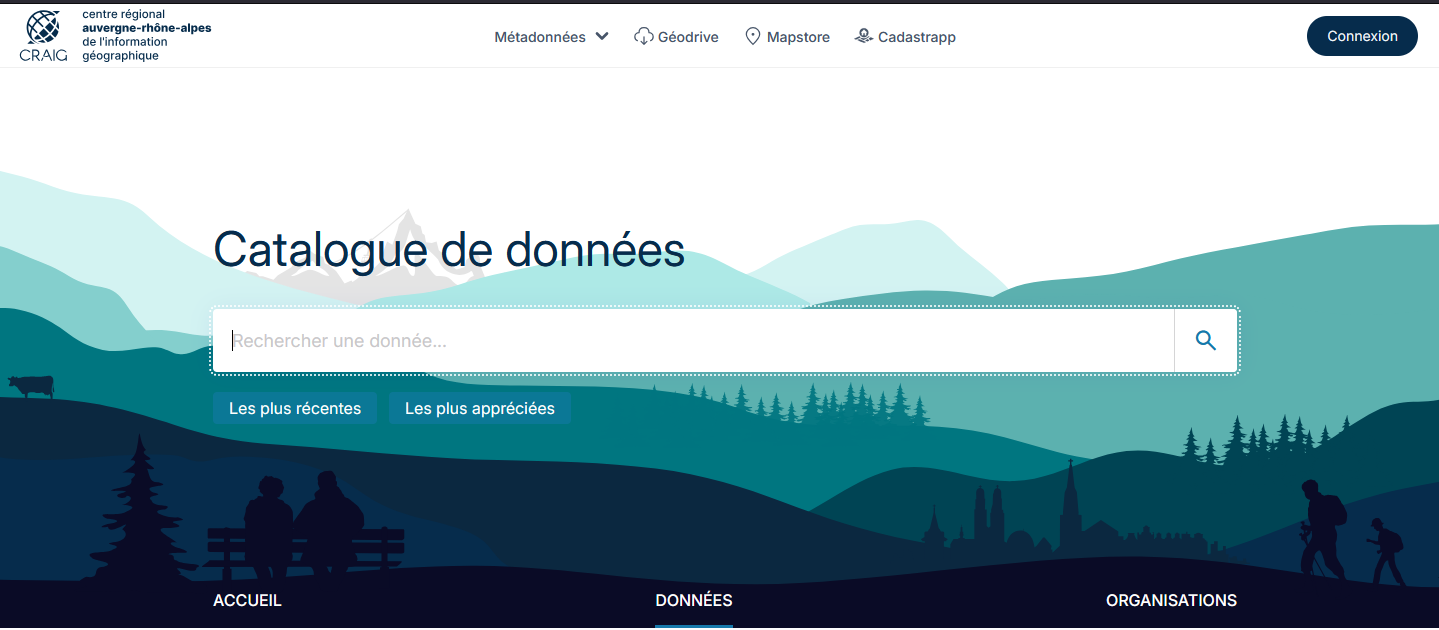Click the Connexion login button
Viewport: 1439px width, 630px height.
(1361, 36)
